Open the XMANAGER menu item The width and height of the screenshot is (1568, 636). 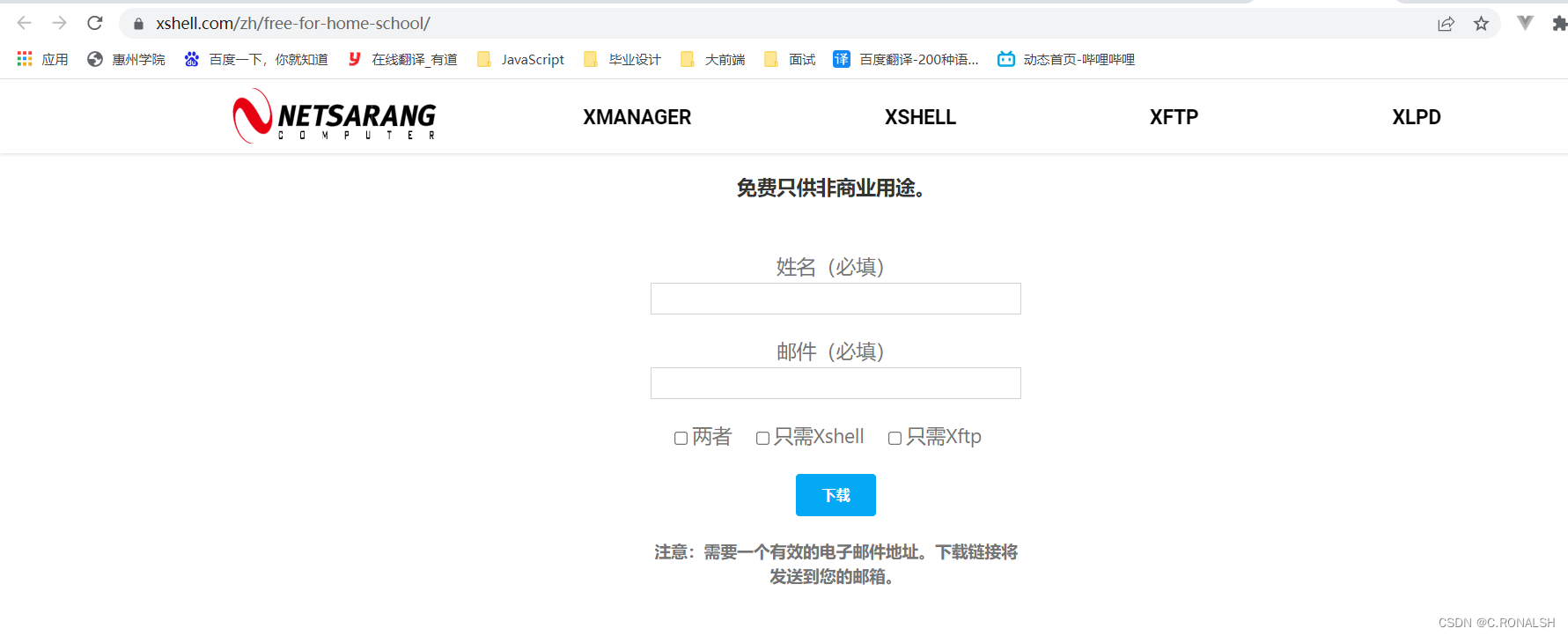coord(637,117)
